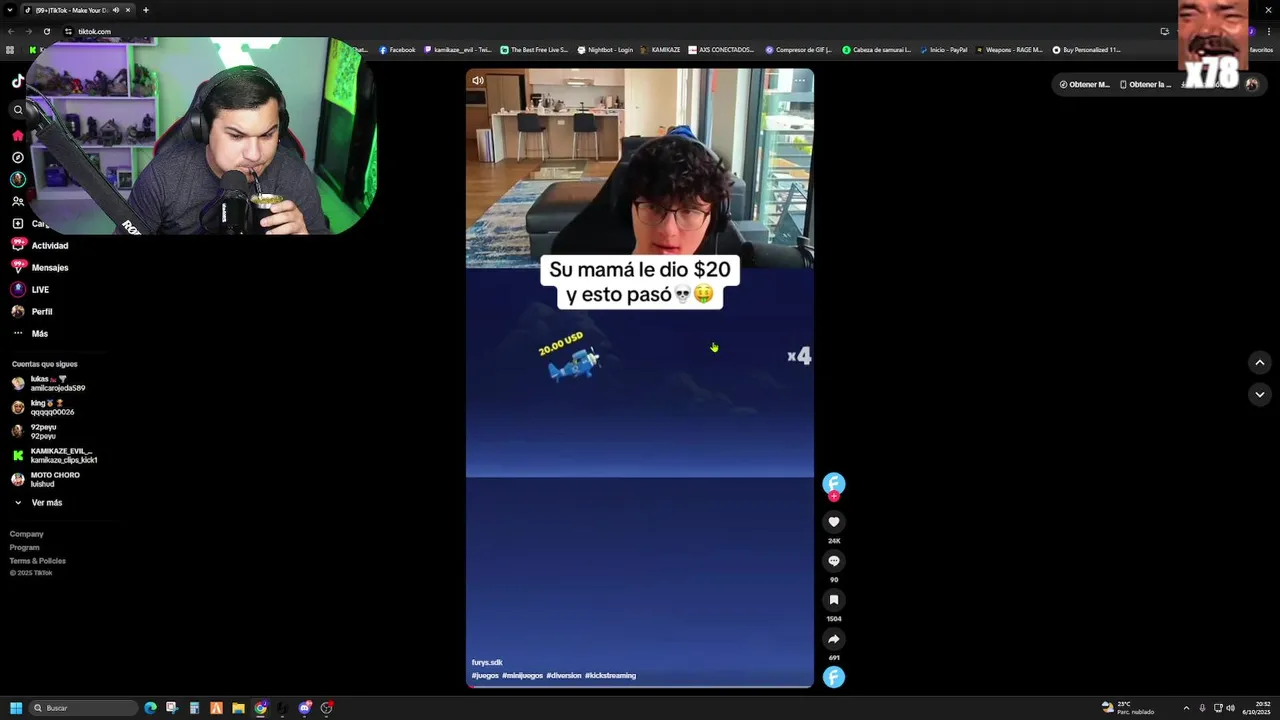The image size is (1280, 720).
Task: Open the #kickstreaming hashtag
Action: pos(610,675)
